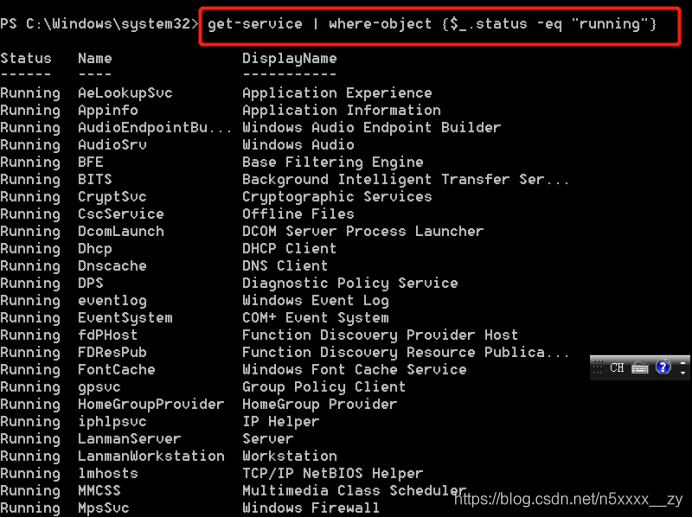Screen dimensions: 693x518
Task: Click the HomeGroupProvider service name
Action: click(151, 404)
